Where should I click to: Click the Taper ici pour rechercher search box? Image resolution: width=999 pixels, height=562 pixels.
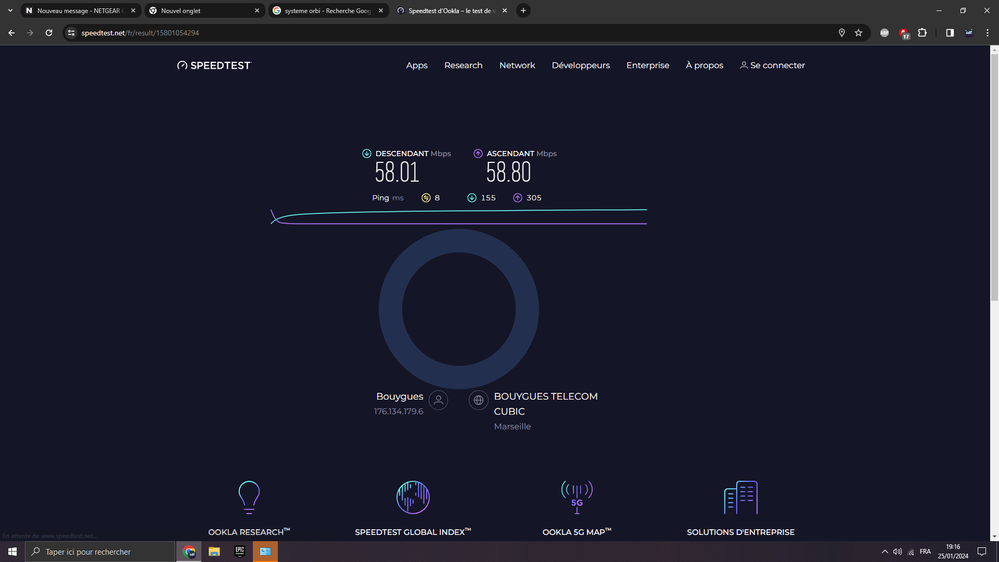point(100,552)
